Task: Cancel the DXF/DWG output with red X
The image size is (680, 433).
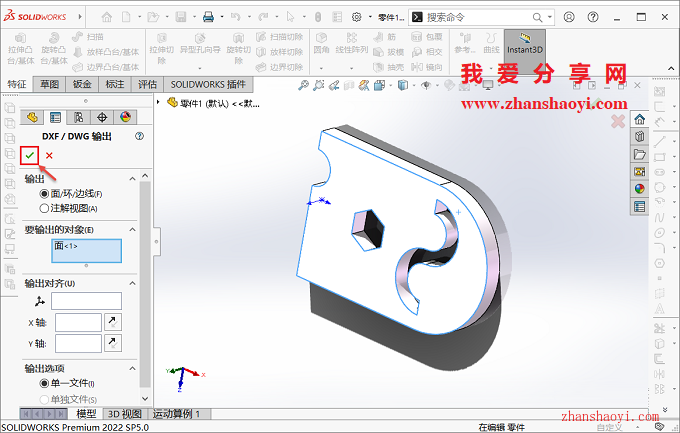Action: [49, 155]
